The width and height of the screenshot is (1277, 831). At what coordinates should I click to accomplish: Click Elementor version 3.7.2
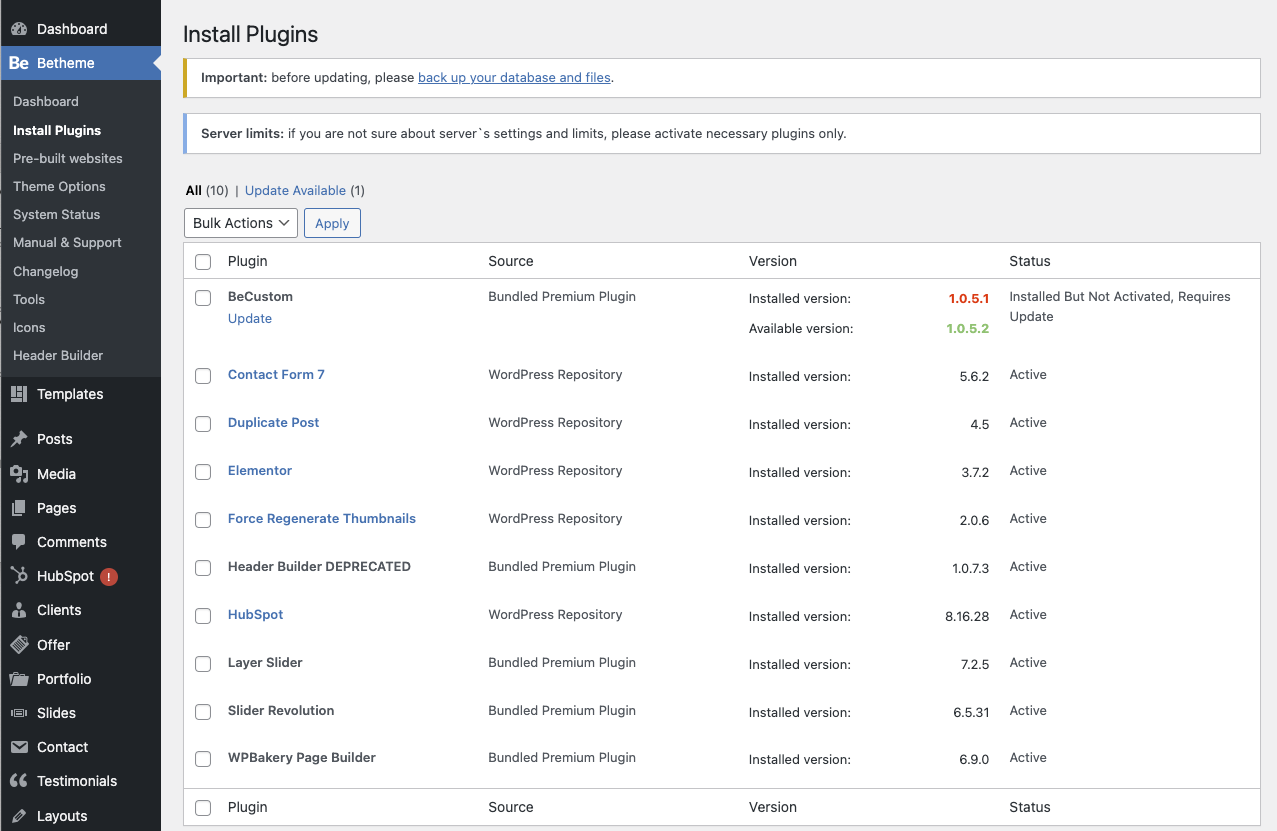click(x=975, y=472)
